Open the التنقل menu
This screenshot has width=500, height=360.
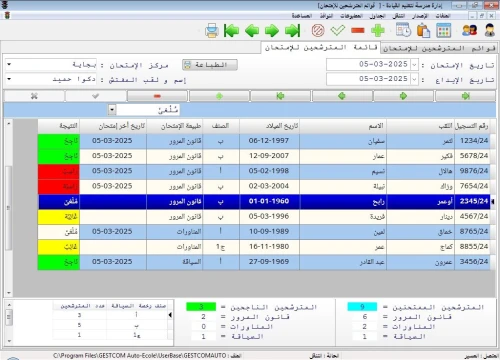399,16
